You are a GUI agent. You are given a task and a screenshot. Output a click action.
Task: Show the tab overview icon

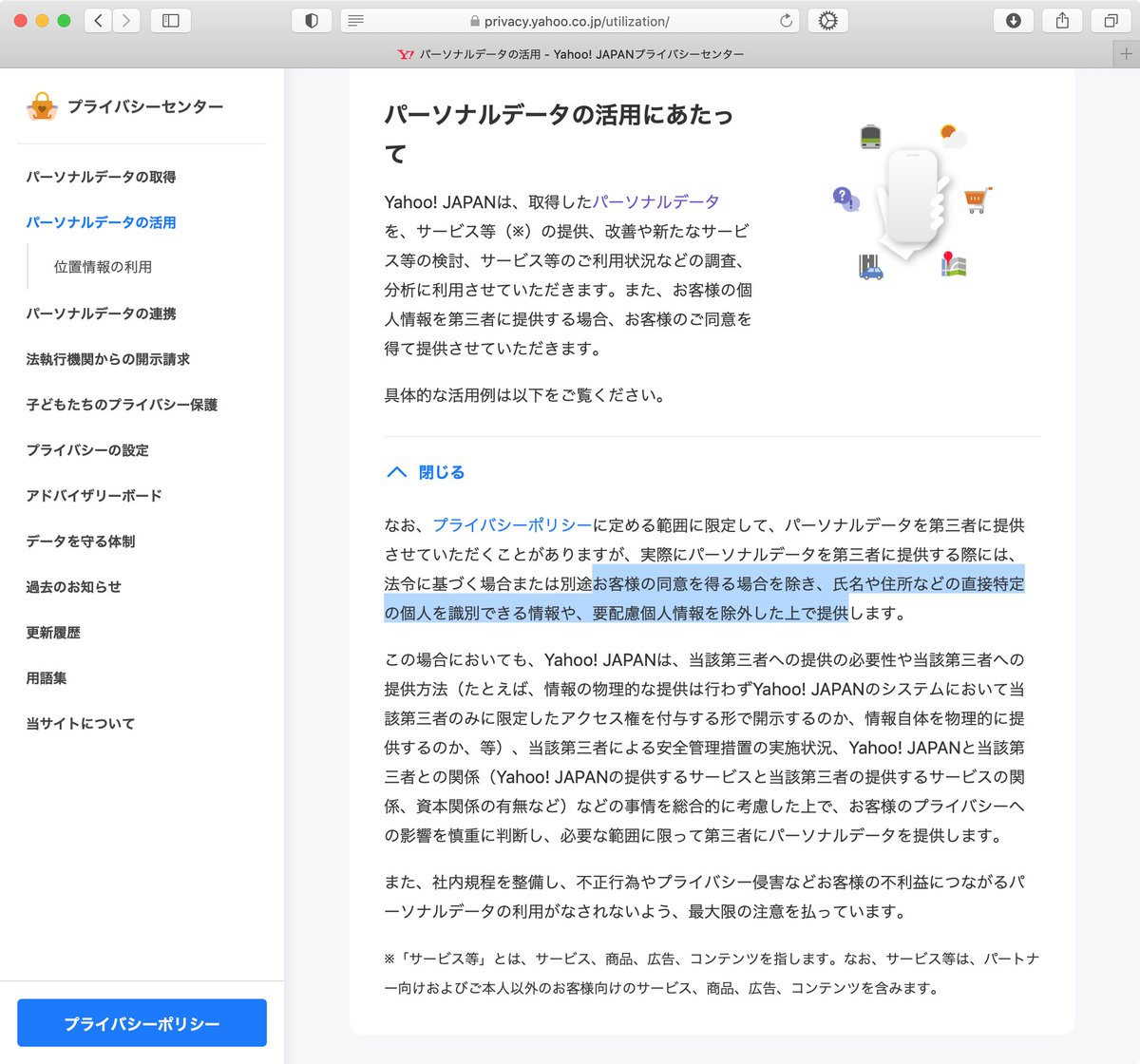(1111, 20)
